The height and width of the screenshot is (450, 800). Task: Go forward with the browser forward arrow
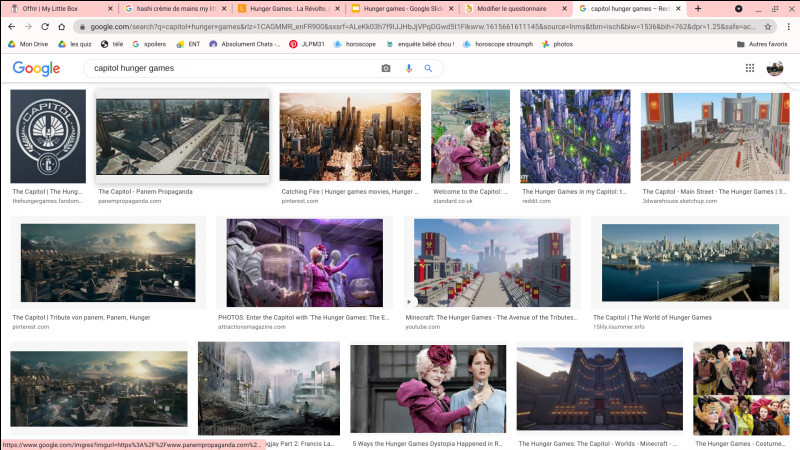coord(29,27)
